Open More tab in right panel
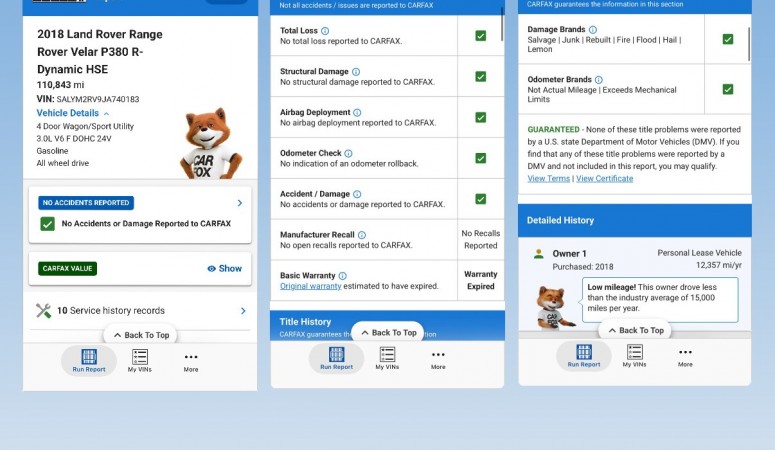This screenshot has width=775, height=450. [685, 356]
